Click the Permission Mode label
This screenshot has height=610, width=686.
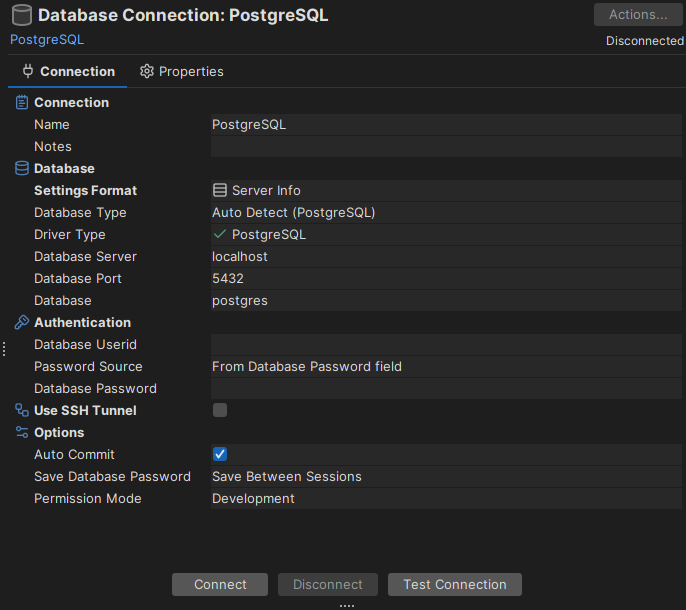(x=88, y=498)
